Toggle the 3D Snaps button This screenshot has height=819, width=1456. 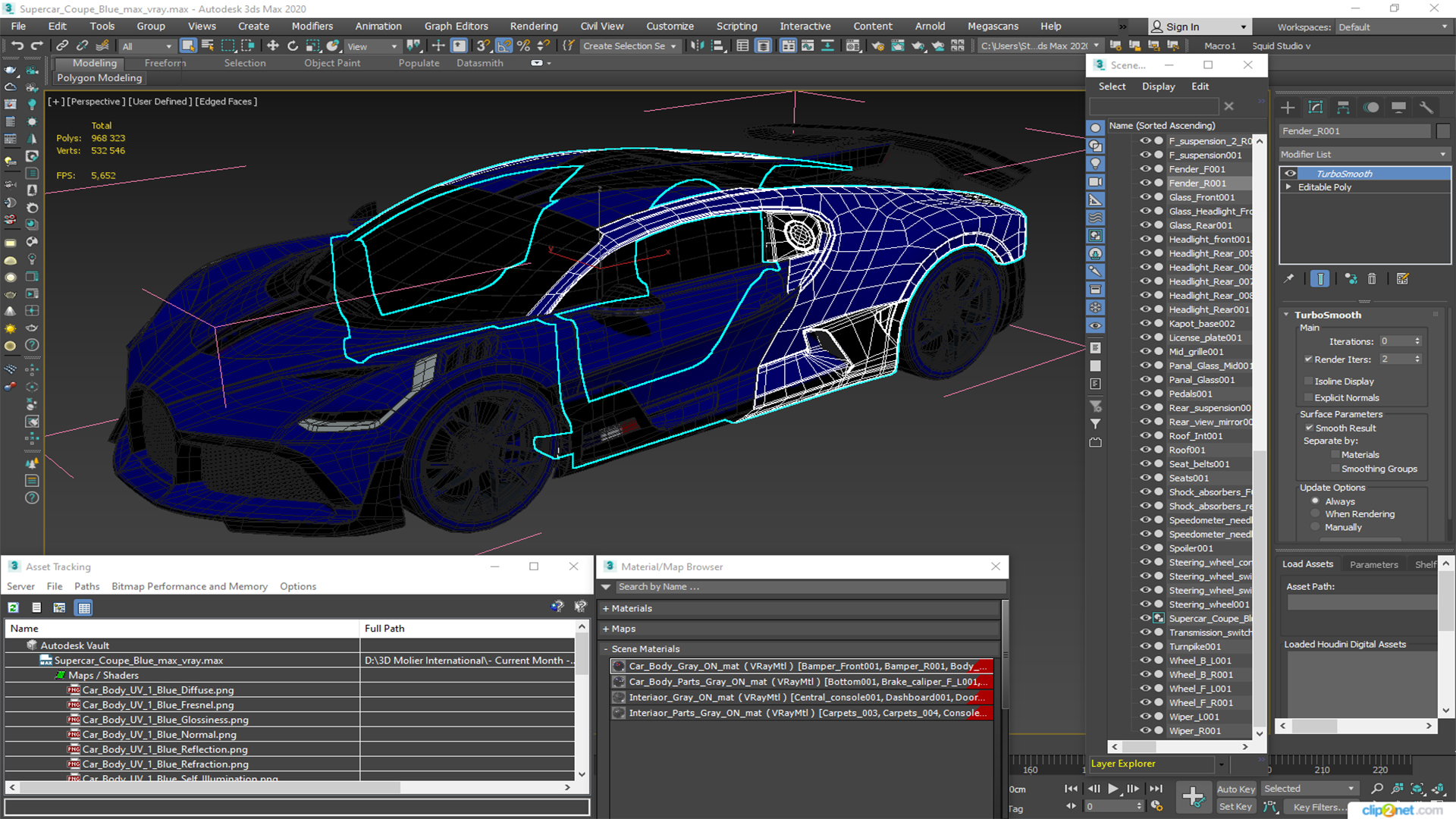click(484, 45)
